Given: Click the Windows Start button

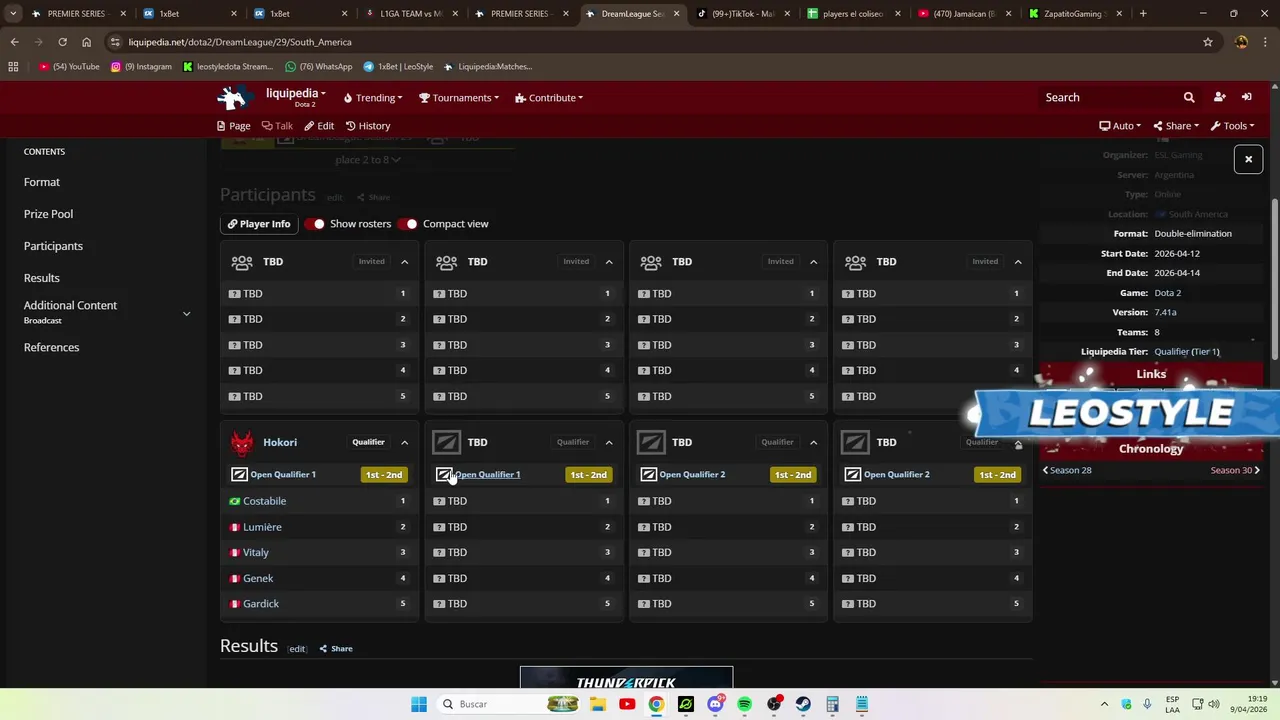Looking at the screenshot, I should [419, 704].
